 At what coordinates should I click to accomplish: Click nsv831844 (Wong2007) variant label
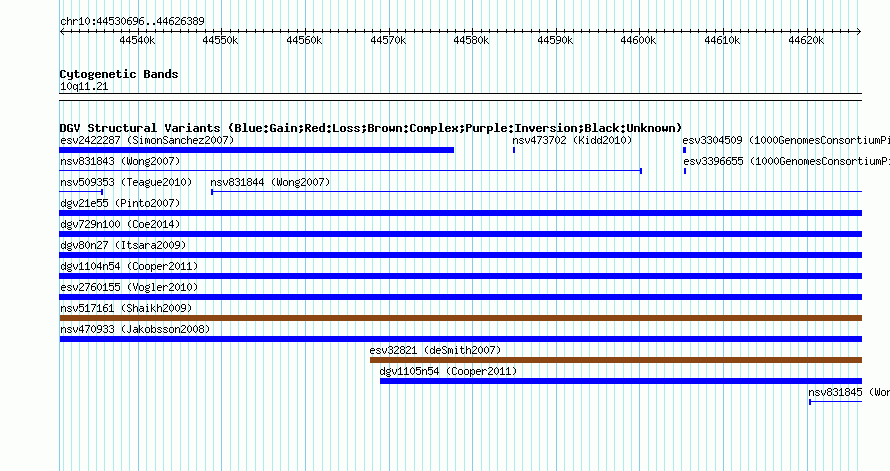point(270,182)
